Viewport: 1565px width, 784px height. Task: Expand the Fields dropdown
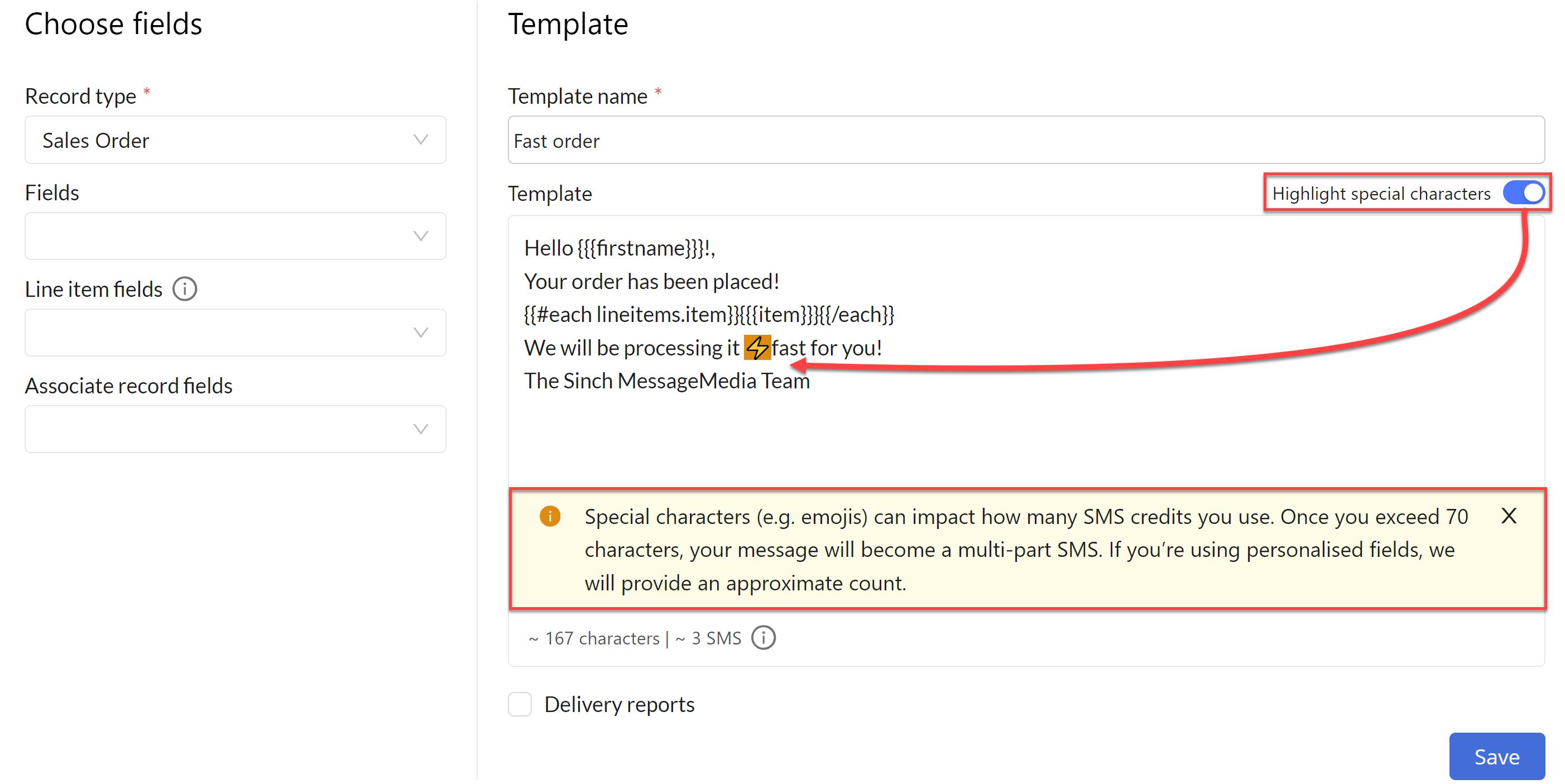tap(235, 236)
